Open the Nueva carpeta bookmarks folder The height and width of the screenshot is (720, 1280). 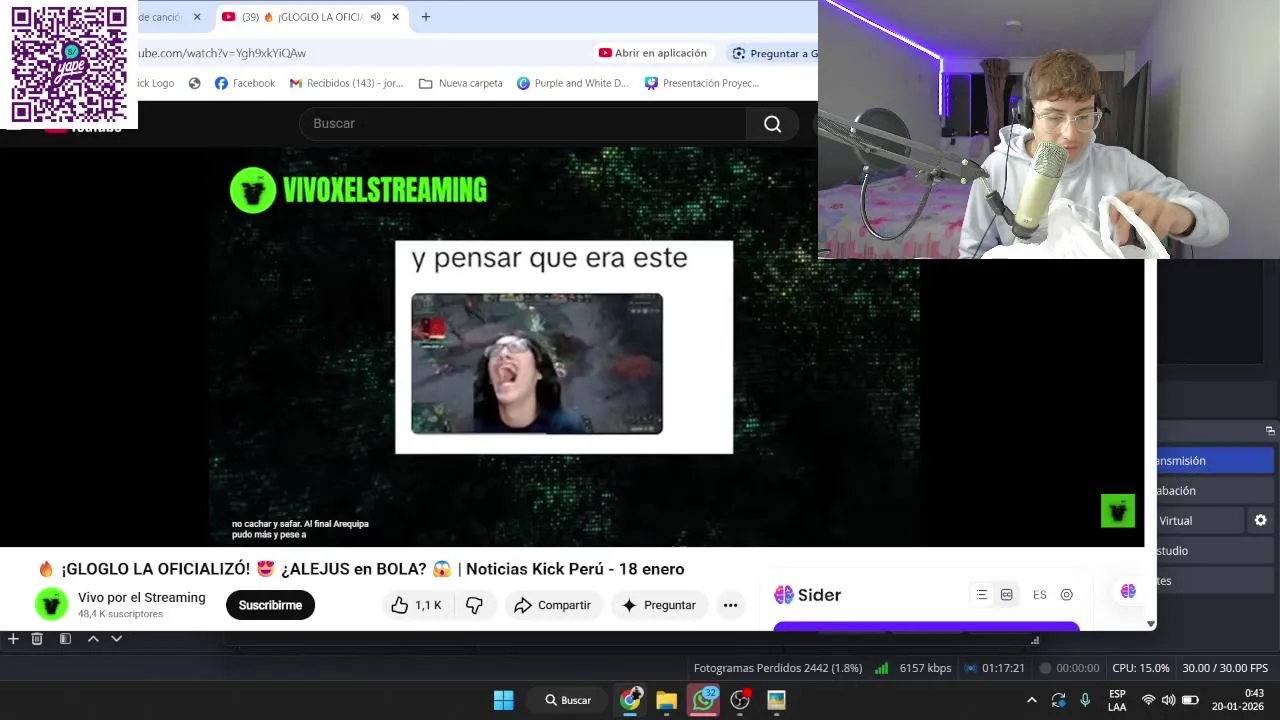click(x=461, y=83)
